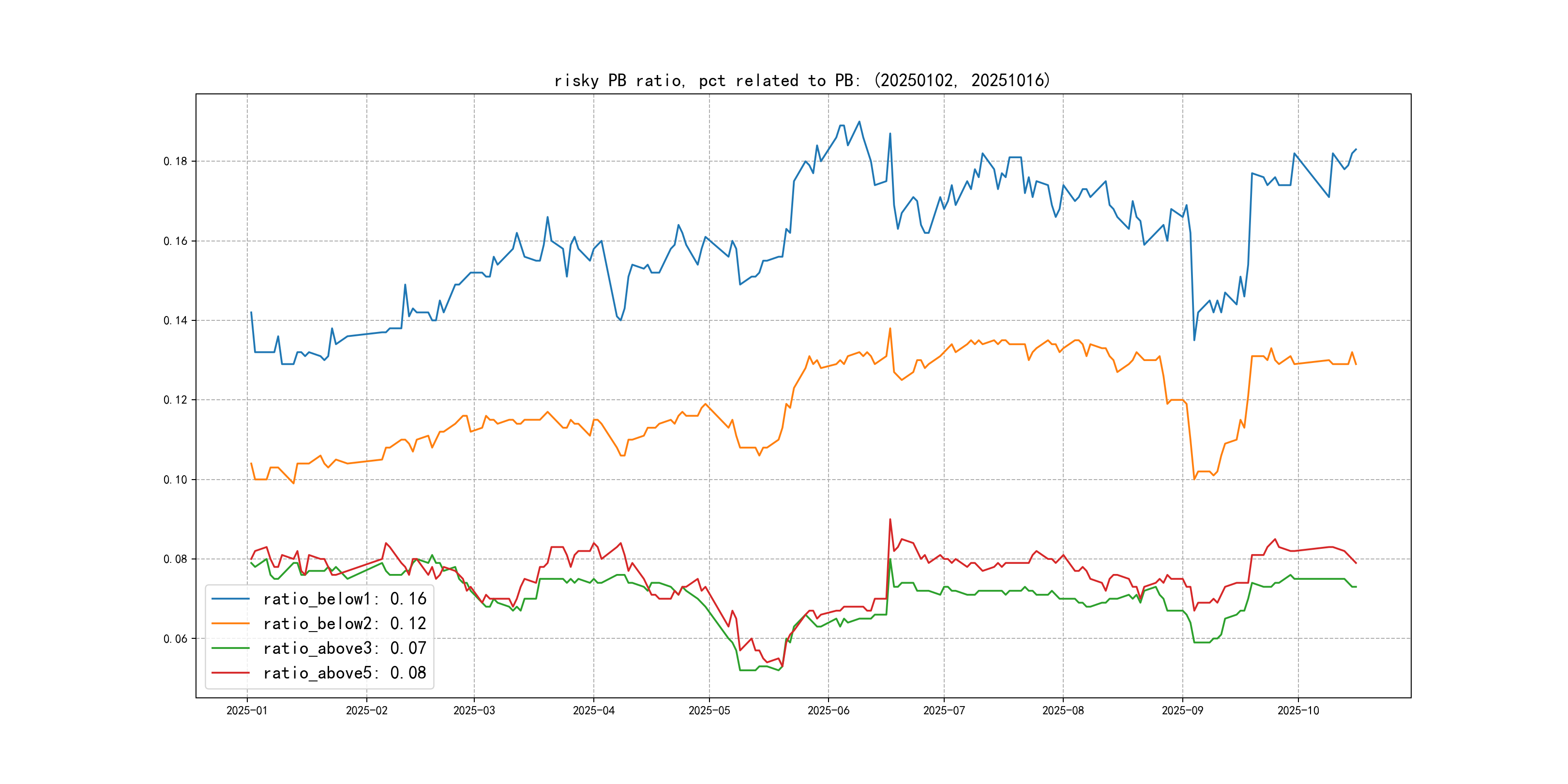
Task: Click the 2025-10 x-axis tick label
Action: pos(1298,710)
